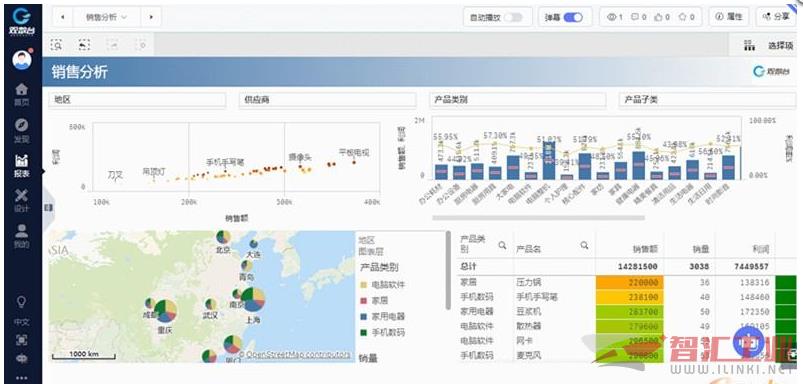Click the sales value 220000 cell

629,282
